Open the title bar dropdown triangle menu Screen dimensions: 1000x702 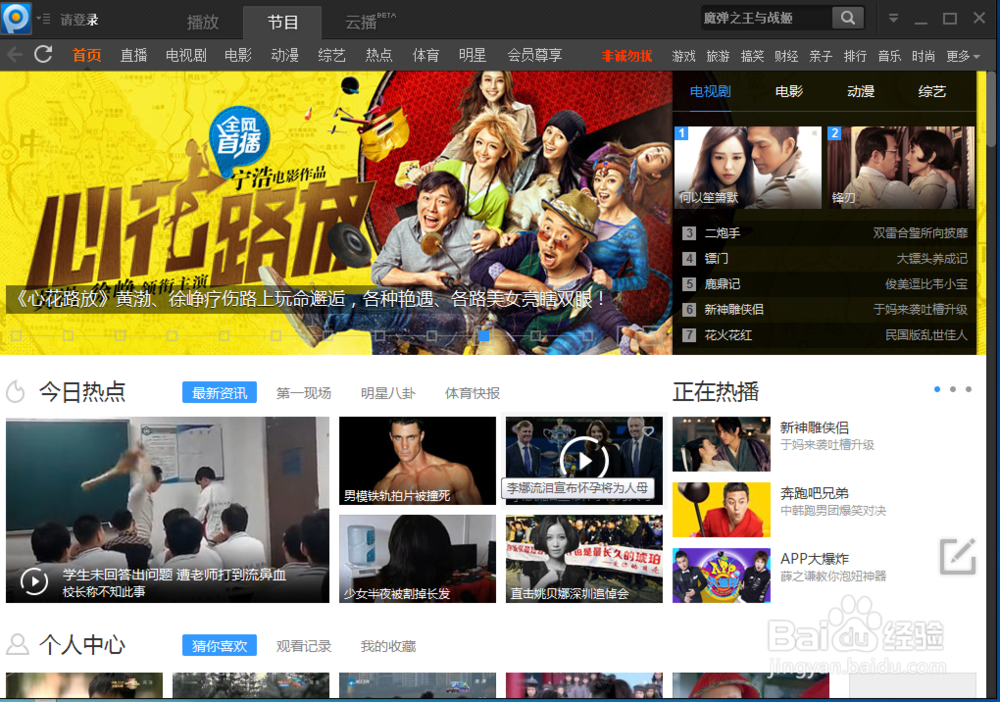pyautogui.click(x=893, y=18)
